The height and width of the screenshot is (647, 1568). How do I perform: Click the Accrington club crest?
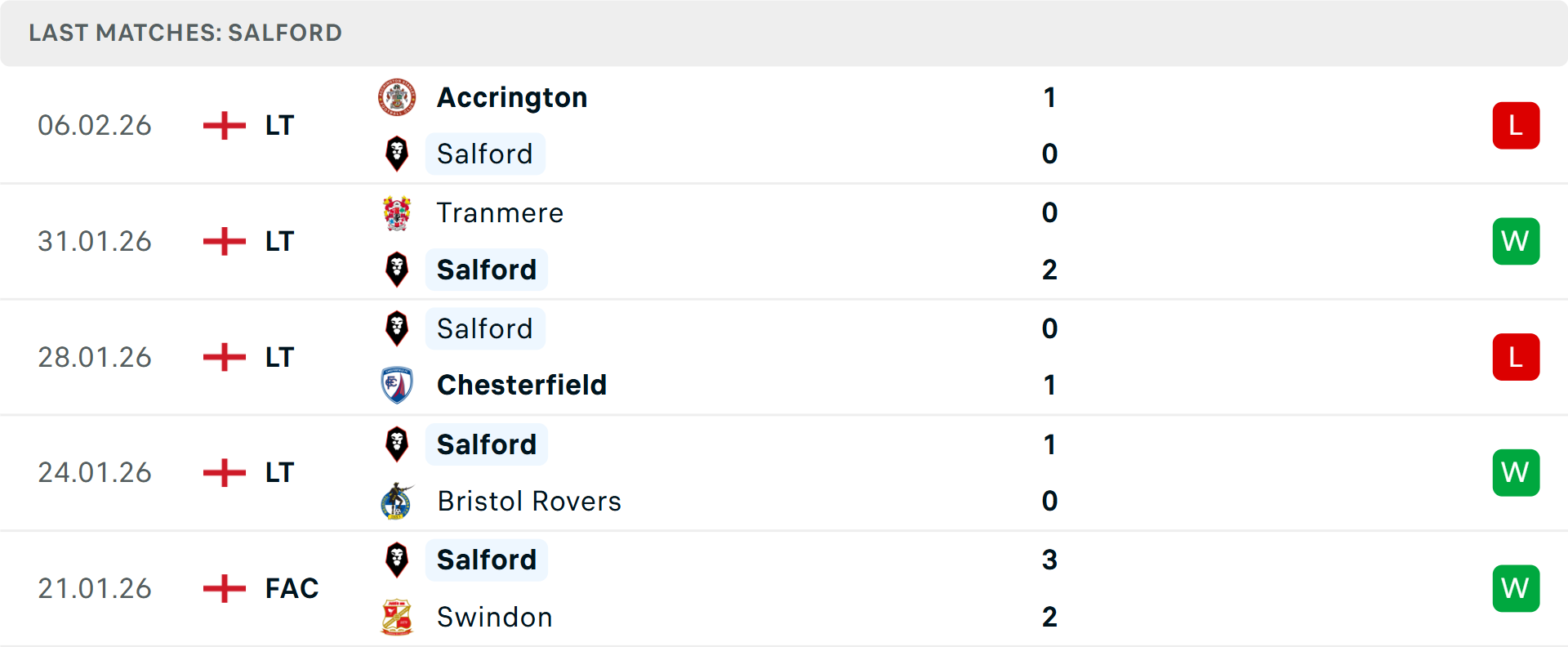pos(397,96)
